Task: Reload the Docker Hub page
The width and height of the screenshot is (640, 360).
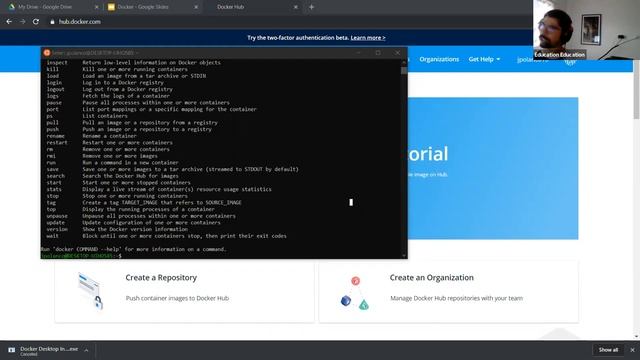Action: [36, 22]
